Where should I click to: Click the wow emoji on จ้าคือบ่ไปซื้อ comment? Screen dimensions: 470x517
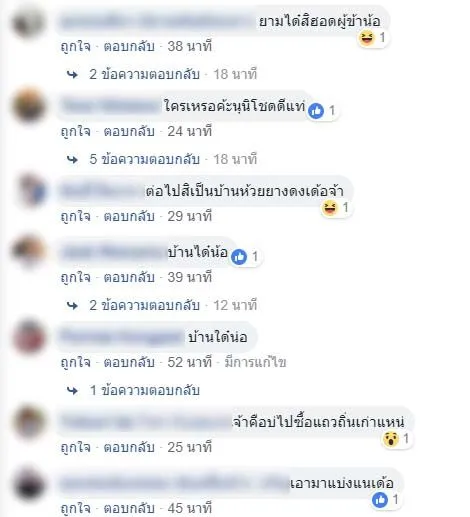(x=390, y=439)
